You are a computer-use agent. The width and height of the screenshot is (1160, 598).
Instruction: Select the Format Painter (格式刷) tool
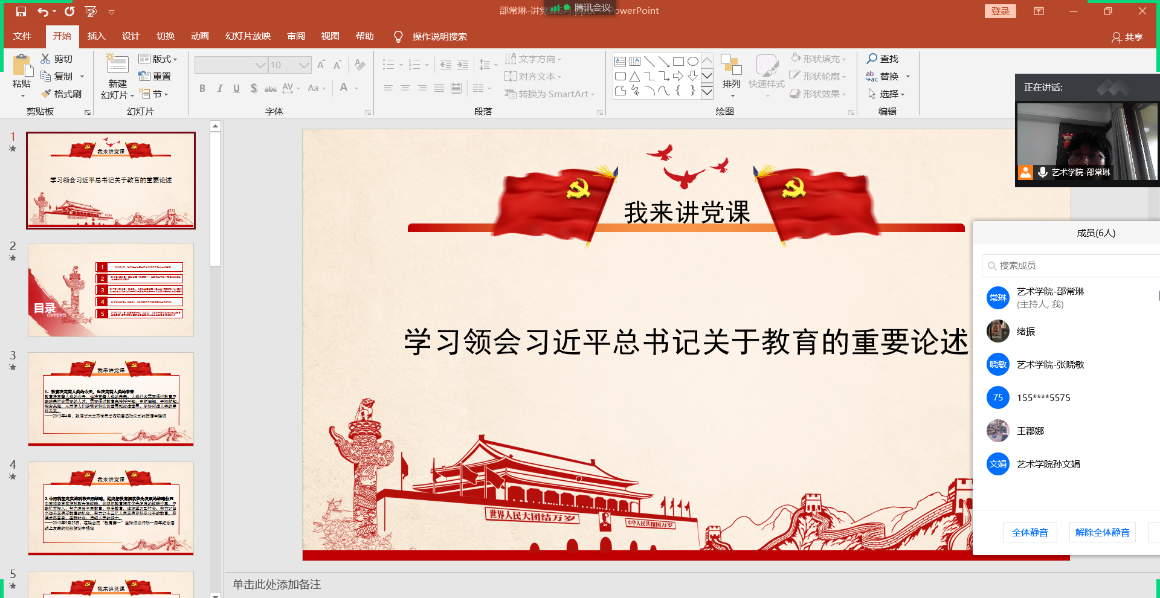point(62,94)
